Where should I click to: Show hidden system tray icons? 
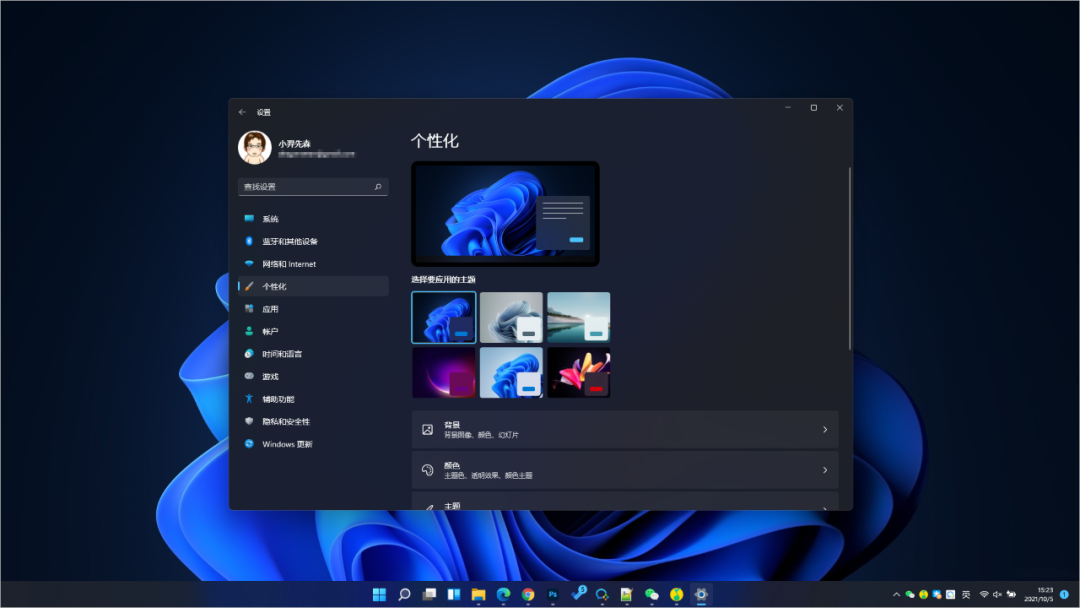(x=896, y=594)
